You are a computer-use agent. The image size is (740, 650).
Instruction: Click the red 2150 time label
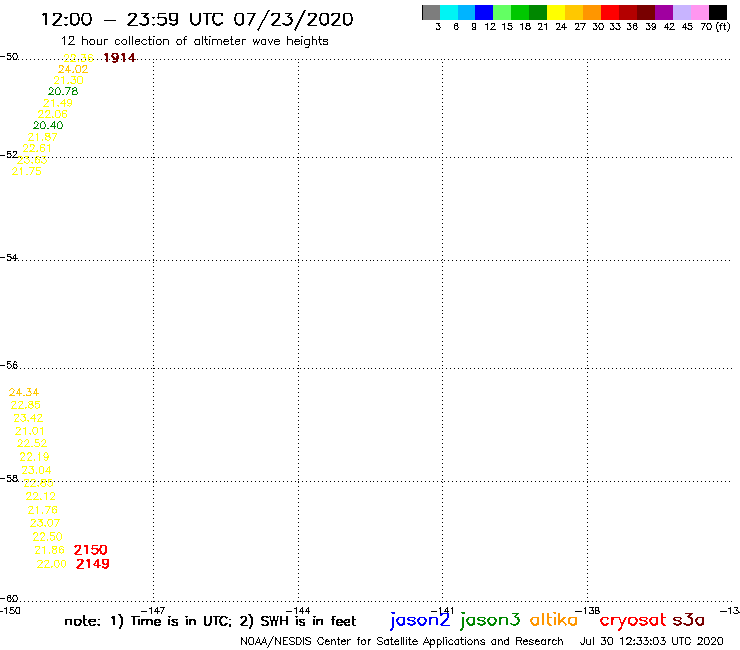[x=91, y=550]
